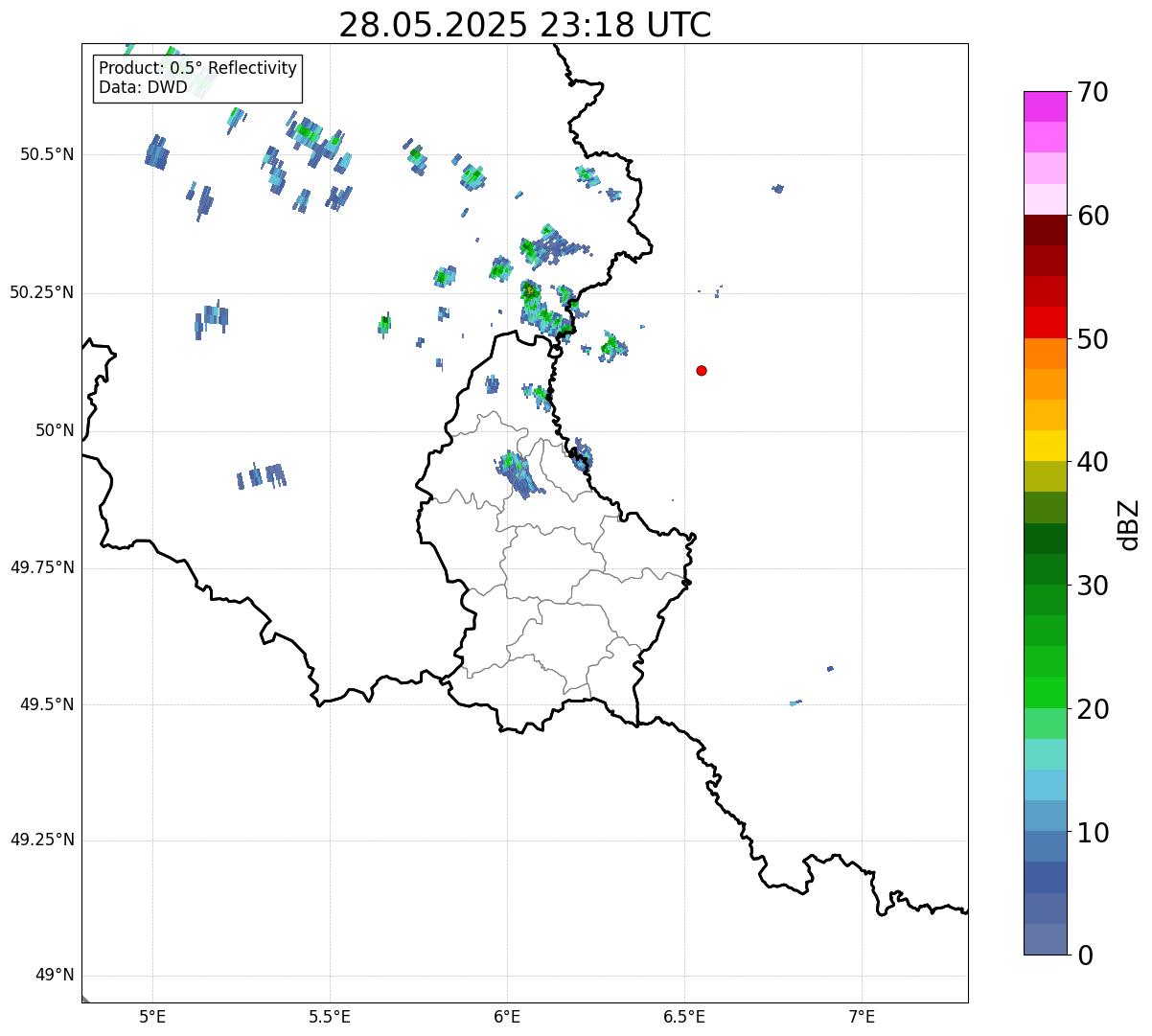Click the "Product: 0.5° Reflectivity" text
Viewport: 1152px width, 1036px height.
(x=197, y=68)
